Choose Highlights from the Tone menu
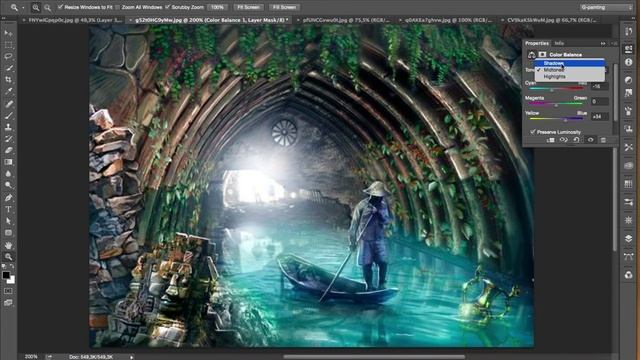The width and height of the screenshot is (640, 360). click(x=569, y=76)
